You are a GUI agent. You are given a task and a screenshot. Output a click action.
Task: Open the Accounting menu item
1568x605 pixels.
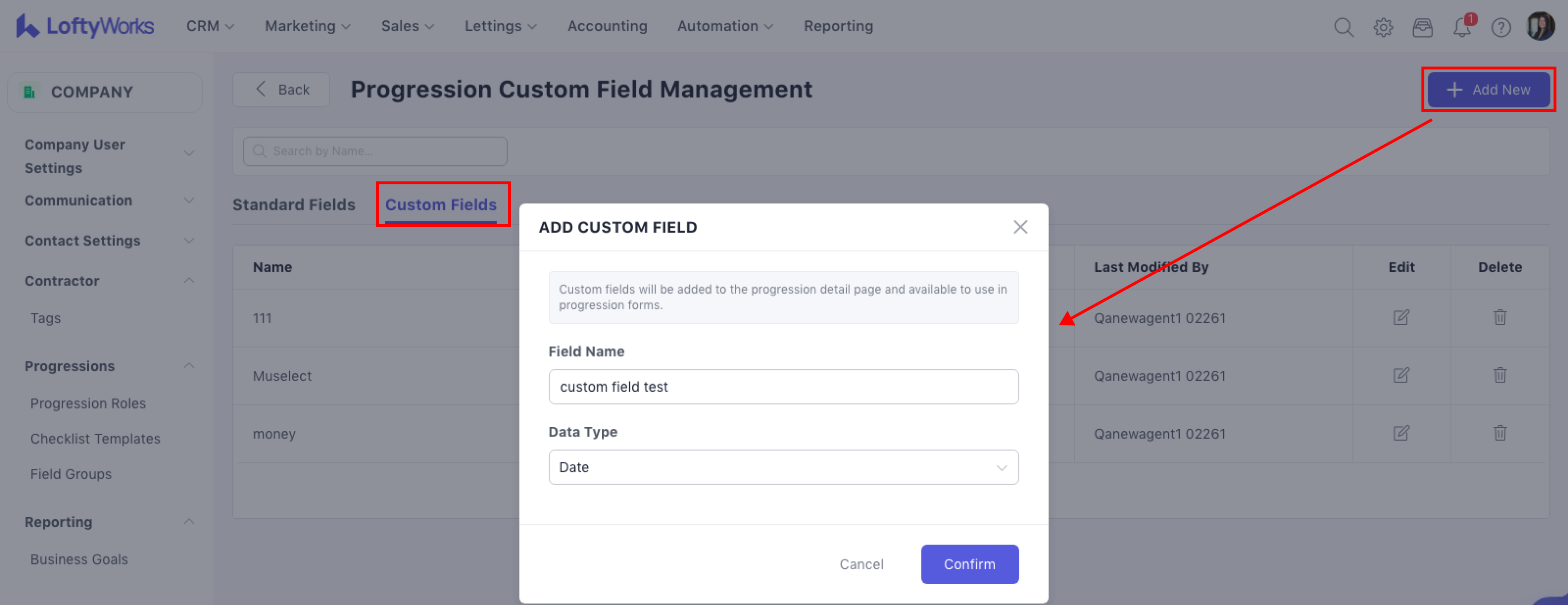click(607, 26)
